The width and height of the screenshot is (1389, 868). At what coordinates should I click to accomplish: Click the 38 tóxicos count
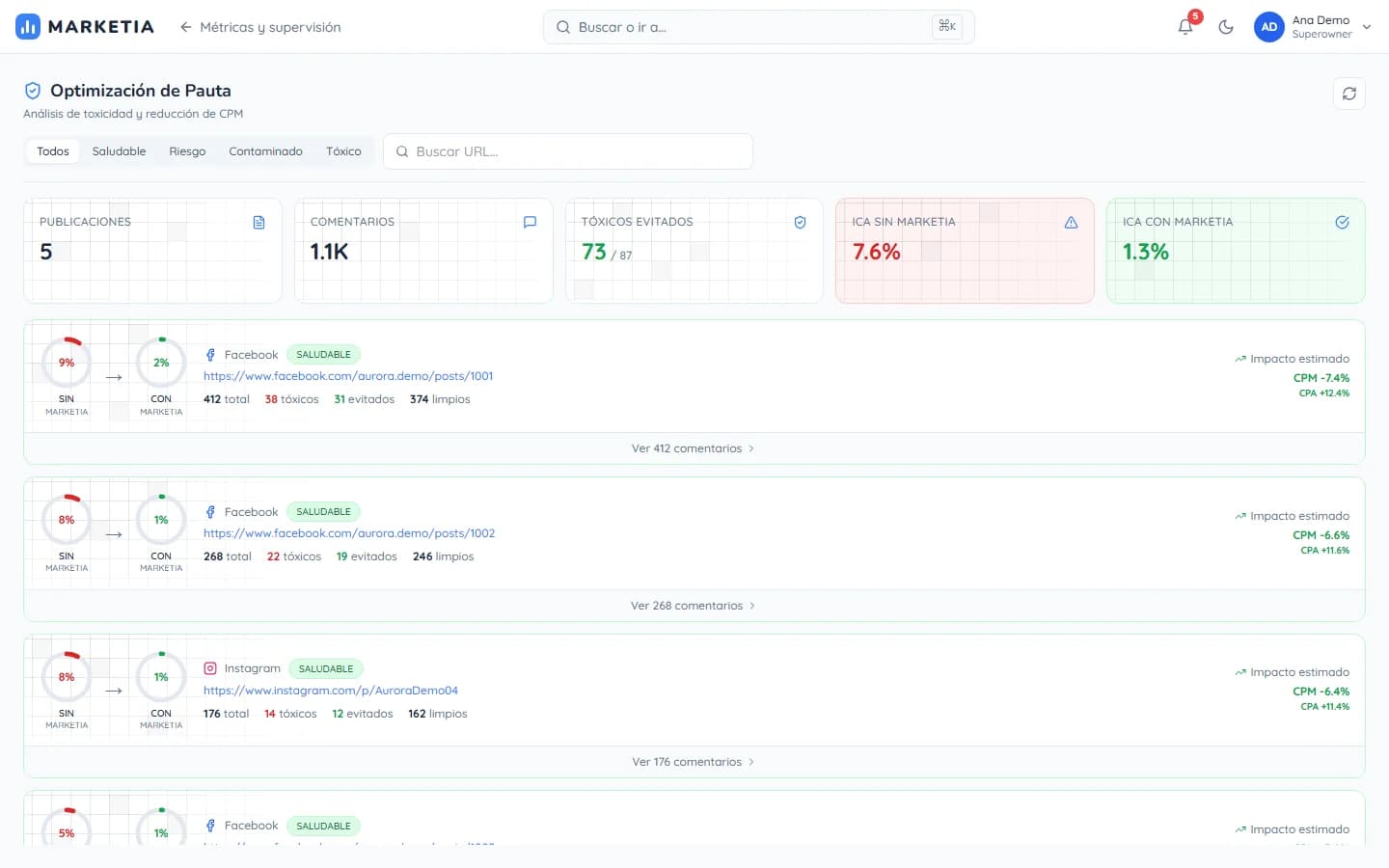(x=291, y=399)
